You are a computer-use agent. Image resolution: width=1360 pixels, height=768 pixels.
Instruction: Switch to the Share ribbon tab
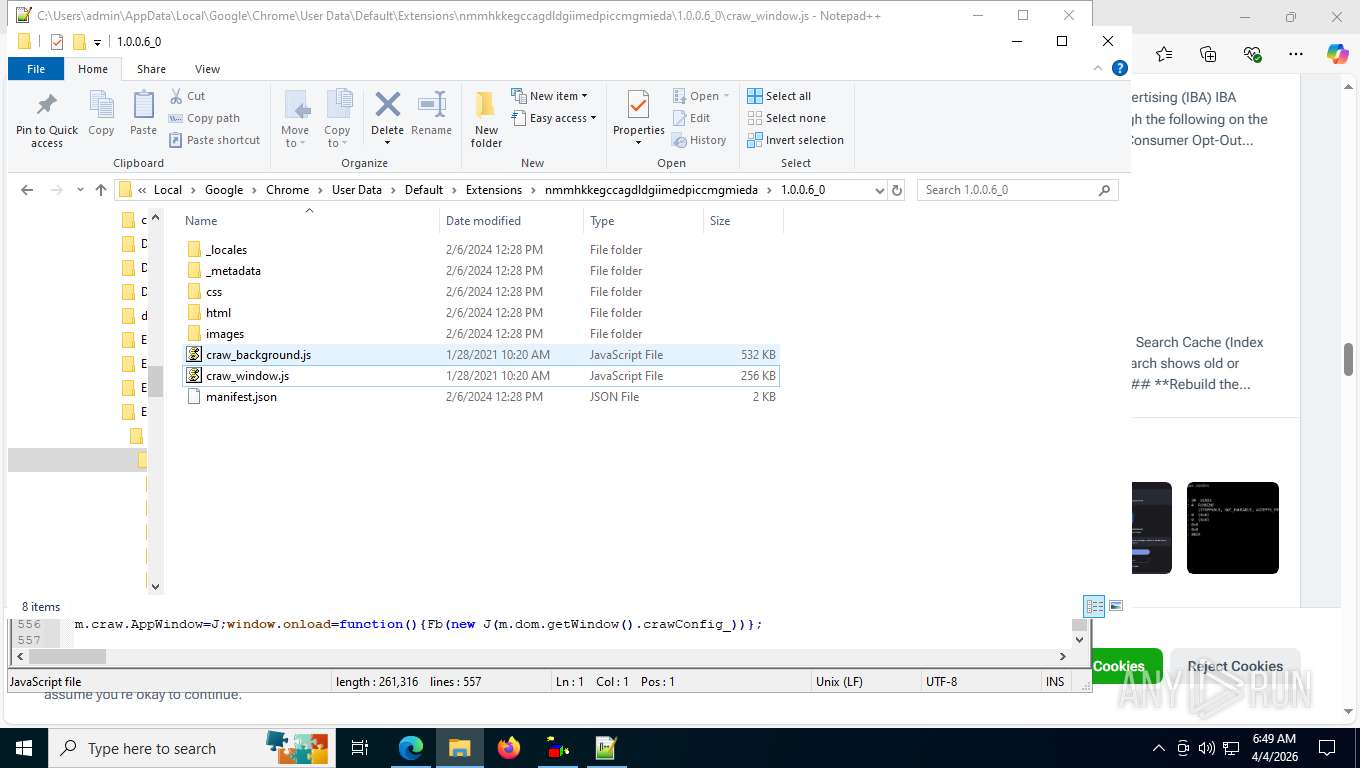coord(152,69)
